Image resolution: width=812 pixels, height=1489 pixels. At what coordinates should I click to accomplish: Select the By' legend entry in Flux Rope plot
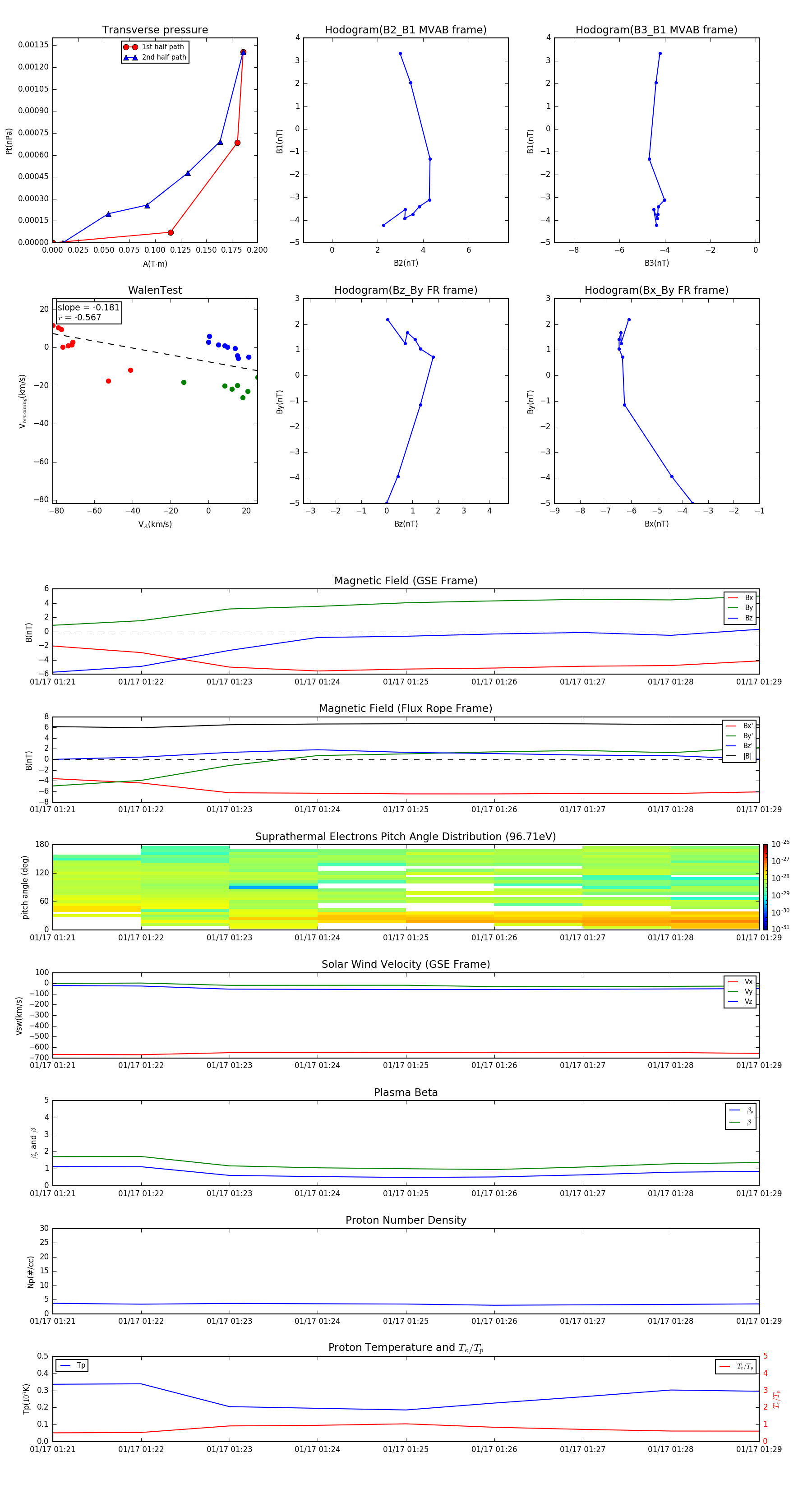[739, 736]
